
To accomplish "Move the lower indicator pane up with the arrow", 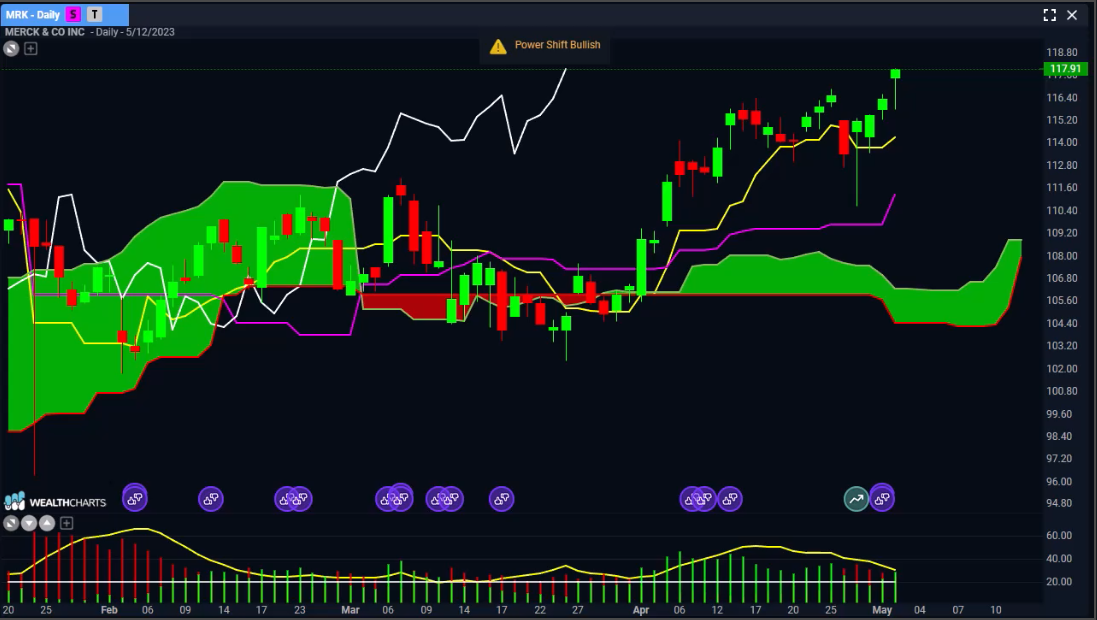I will 47,523.
